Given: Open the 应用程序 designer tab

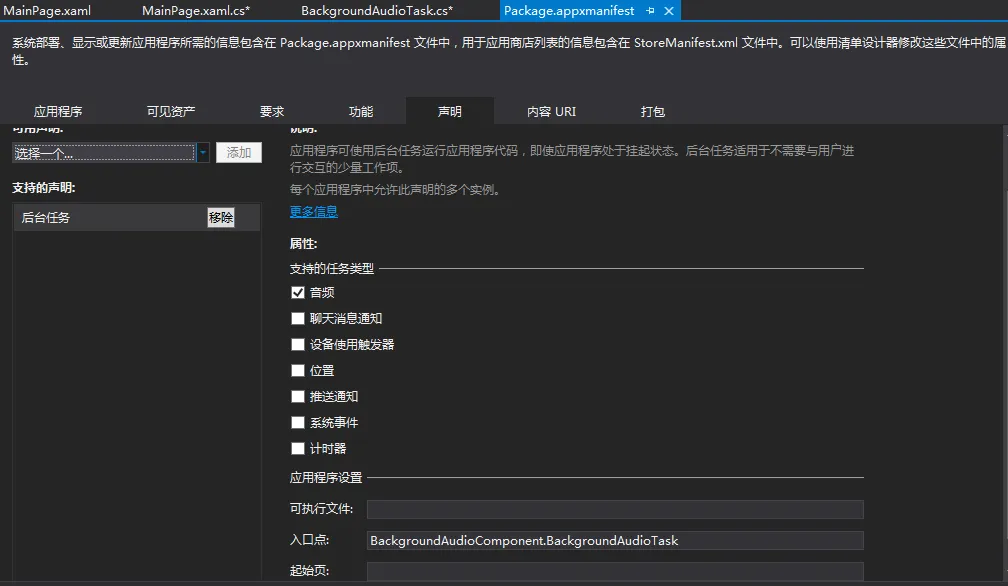Looking at the screenshot, I should coord(58,112).
